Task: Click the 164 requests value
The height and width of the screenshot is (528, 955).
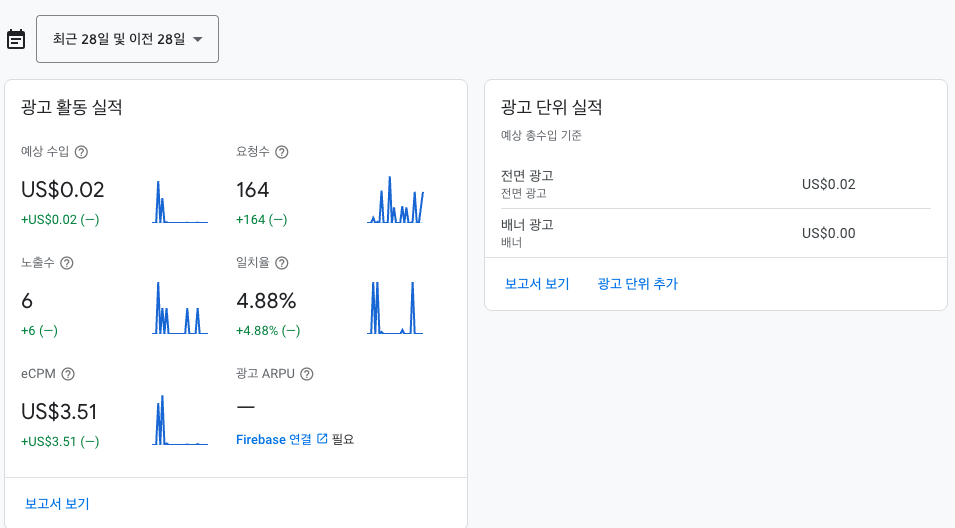Action: pos(252,190)
